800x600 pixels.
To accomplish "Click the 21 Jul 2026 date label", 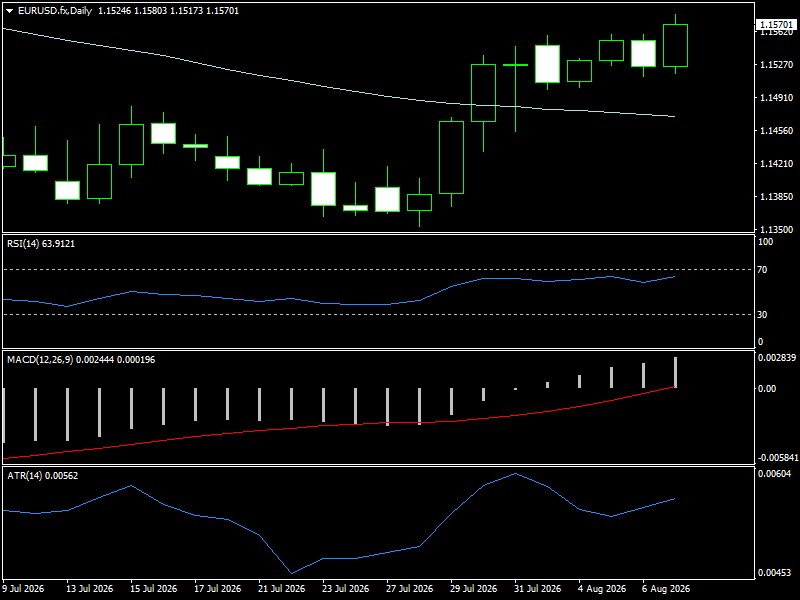I will [x=282, y=589].
